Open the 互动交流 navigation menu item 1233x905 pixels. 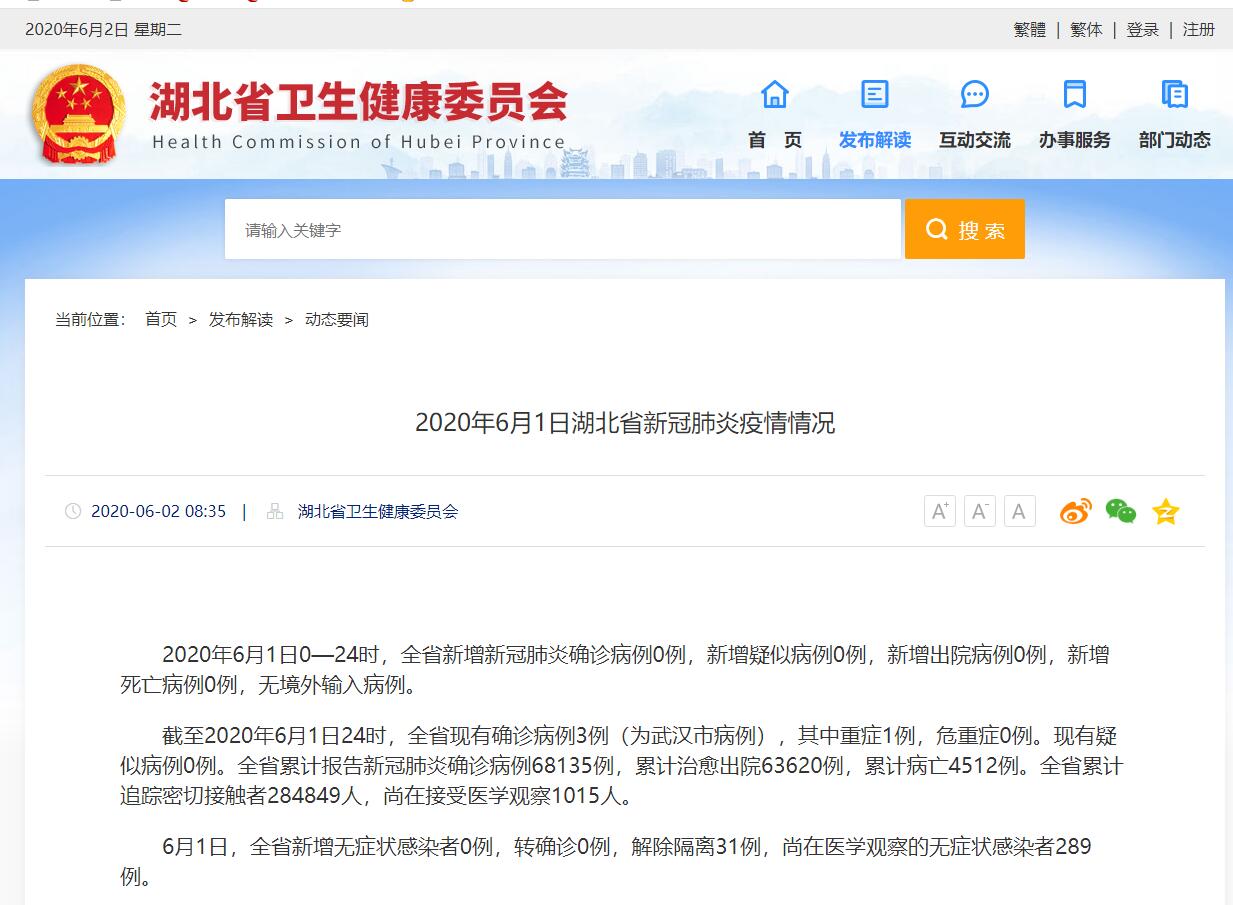click(975, 140)
